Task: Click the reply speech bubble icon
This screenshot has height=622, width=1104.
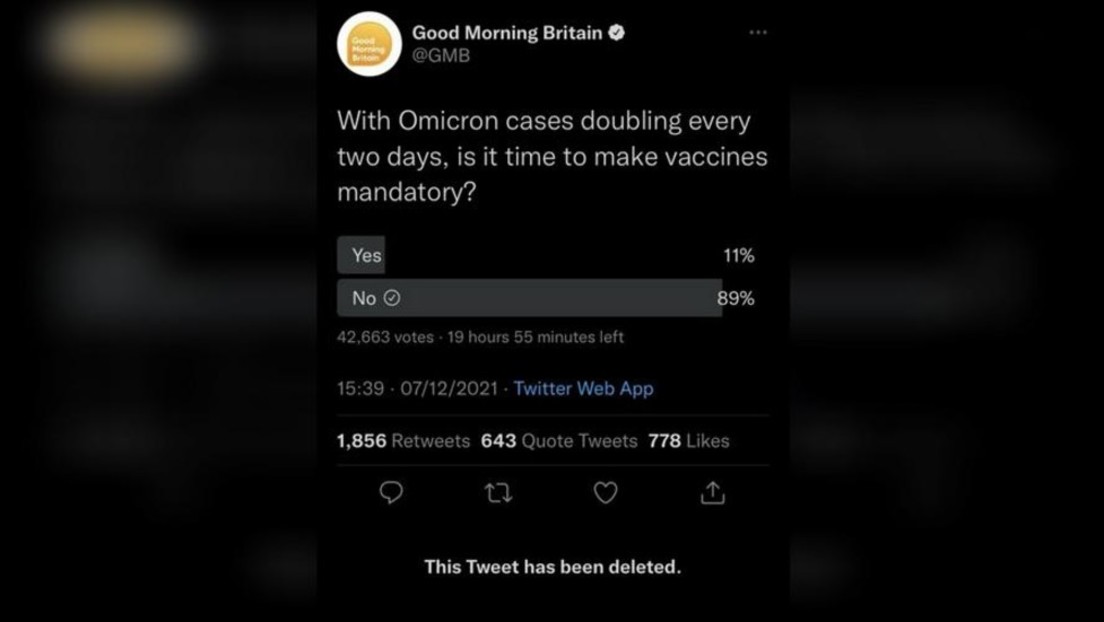Action: point(391,492)
